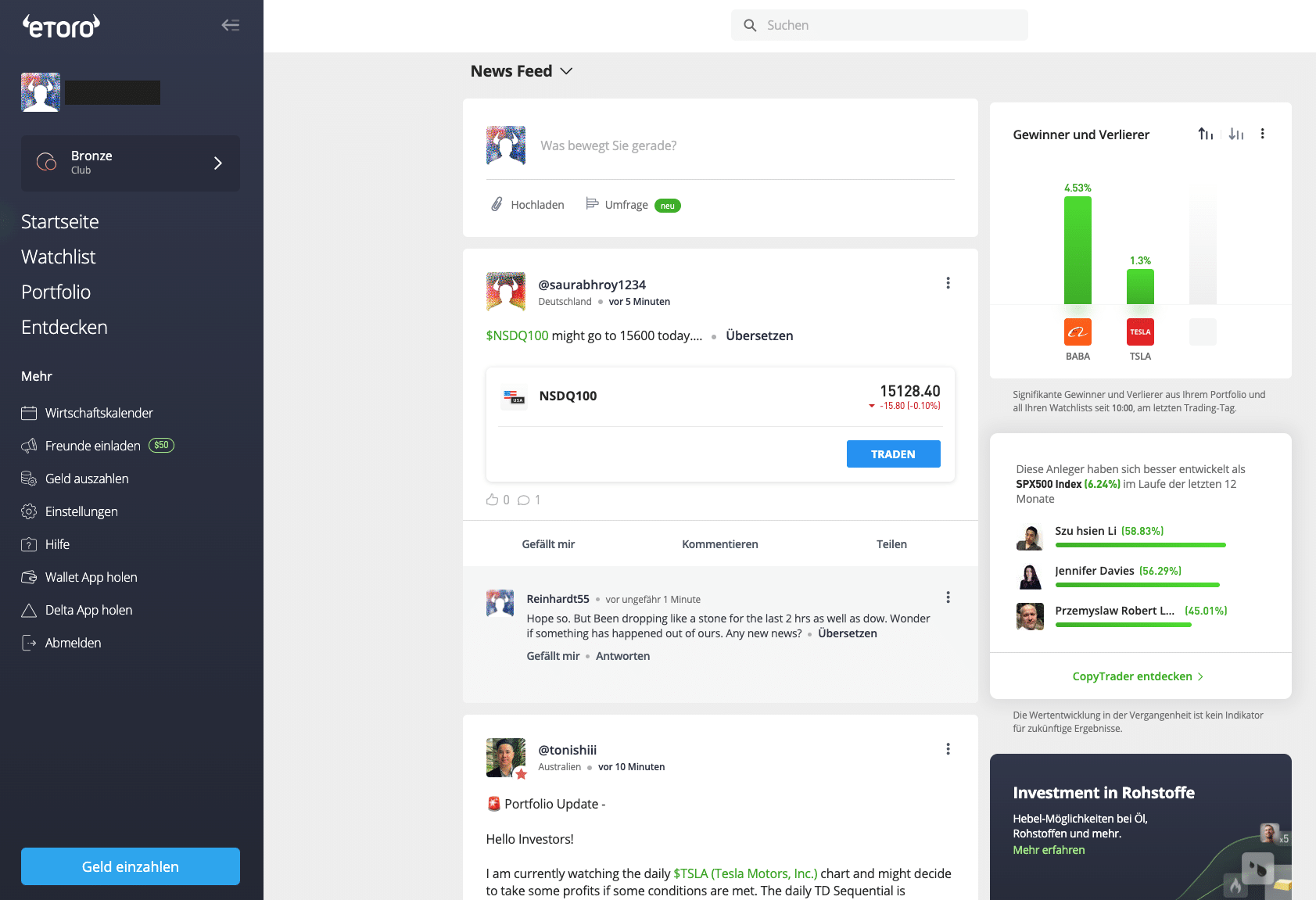Click Kommentieren on the post
This screenshot has width=1316, height=900.
720,544
